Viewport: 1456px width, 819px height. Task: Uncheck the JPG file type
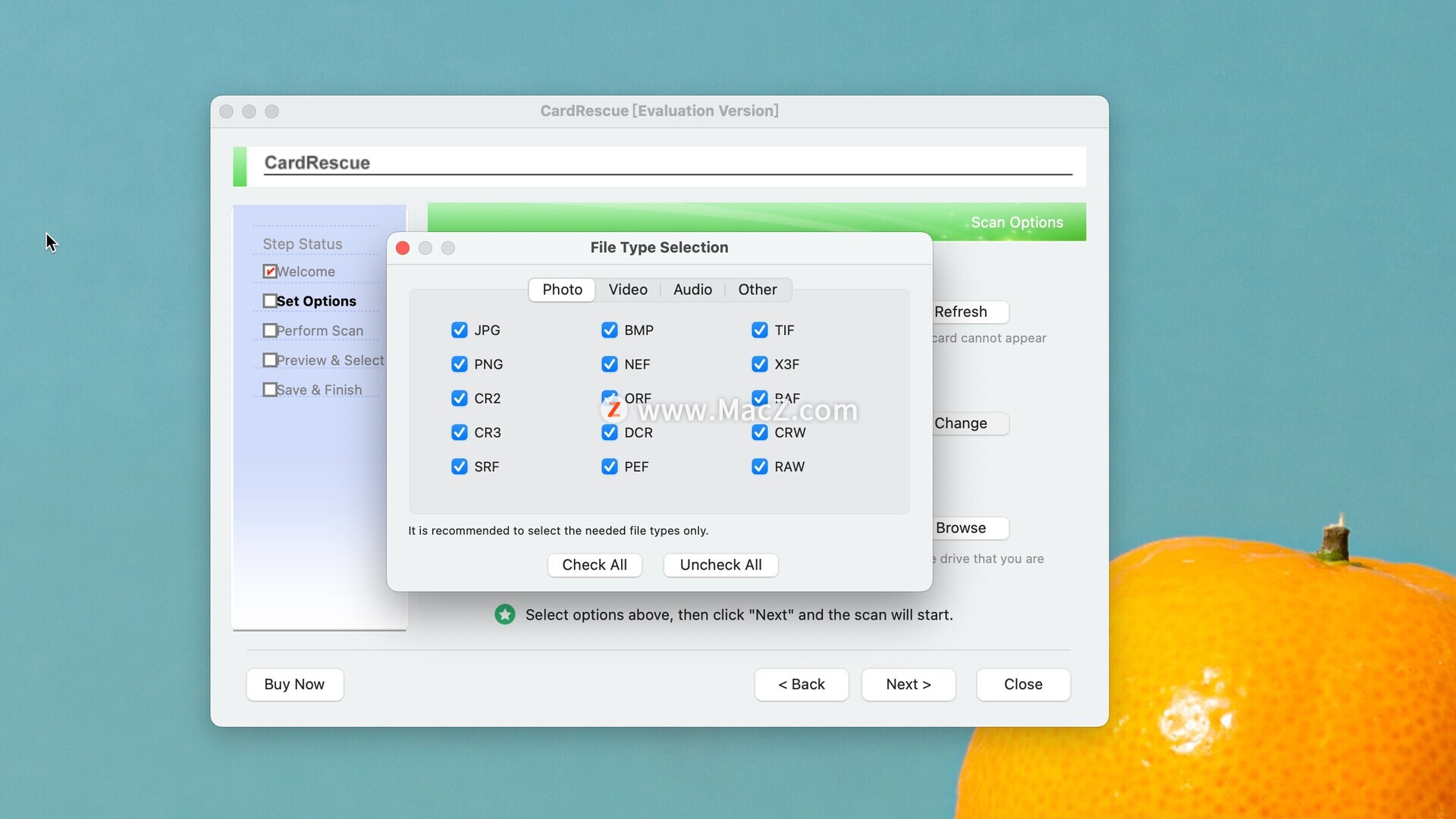pos(459,330)
